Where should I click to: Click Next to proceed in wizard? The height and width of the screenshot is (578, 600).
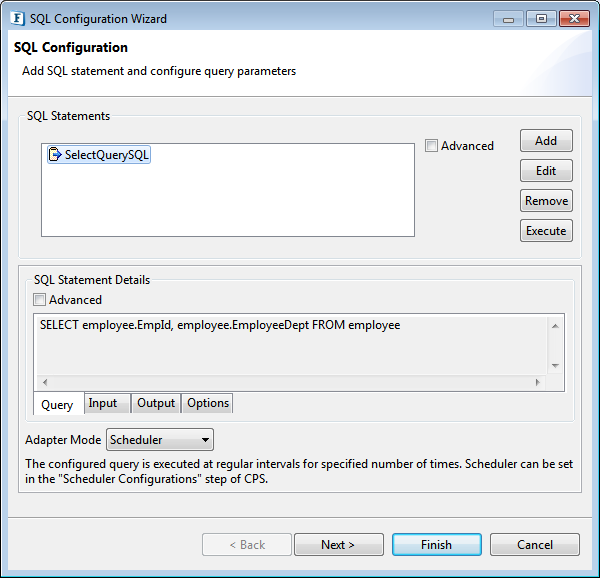(339, 544)
